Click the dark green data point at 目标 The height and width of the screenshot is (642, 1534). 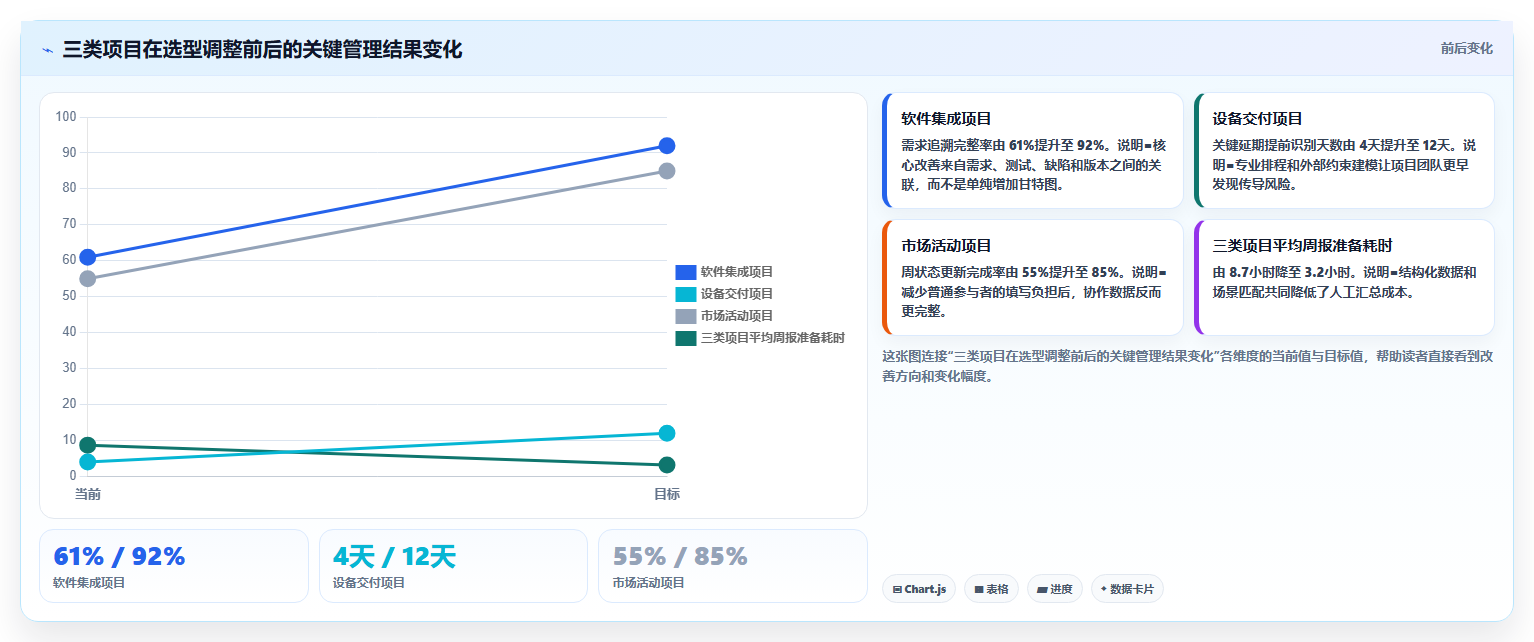[x=667, y=465]
